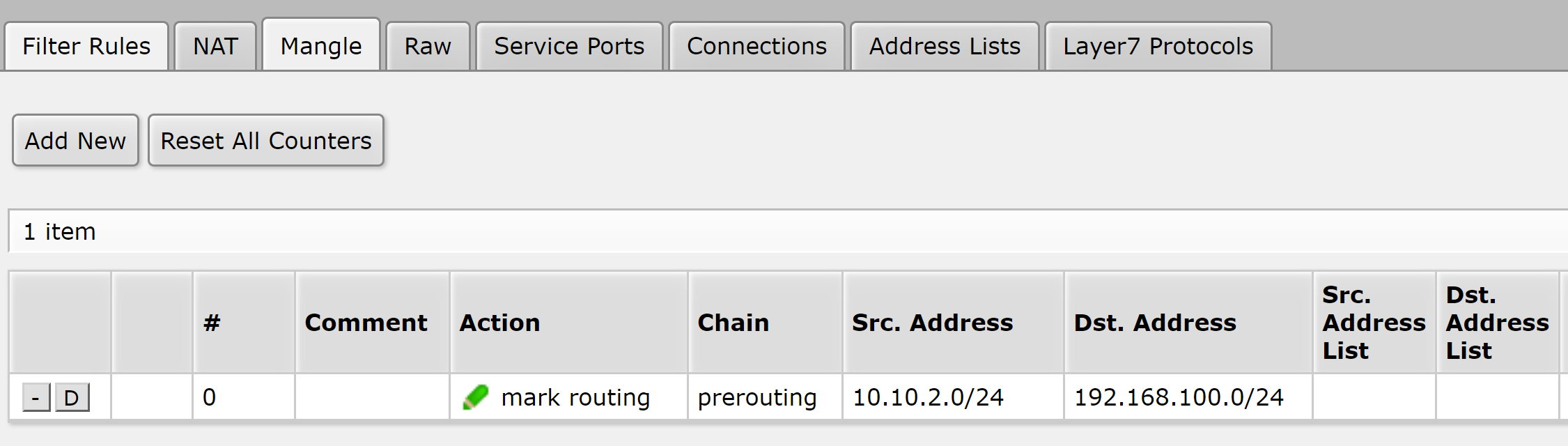
Task: Open the Service Ports tab
Action: pyautogui.click(x=569, y=47)
